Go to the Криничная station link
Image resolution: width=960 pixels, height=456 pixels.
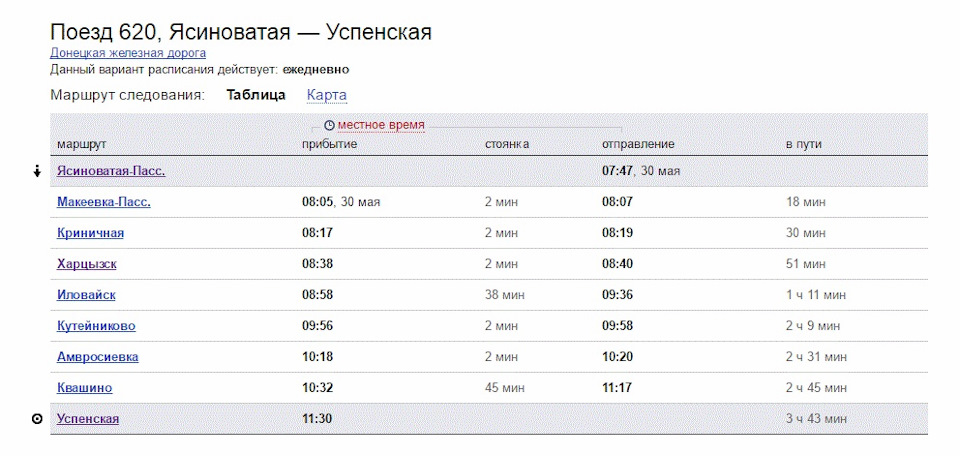coord(91,233)
